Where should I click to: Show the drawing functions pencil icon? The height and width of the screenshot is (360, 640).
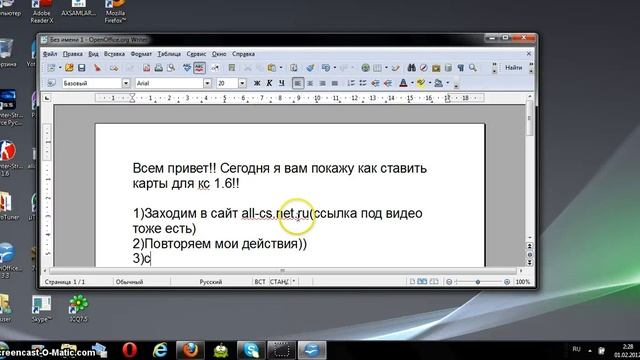[395, 68]
